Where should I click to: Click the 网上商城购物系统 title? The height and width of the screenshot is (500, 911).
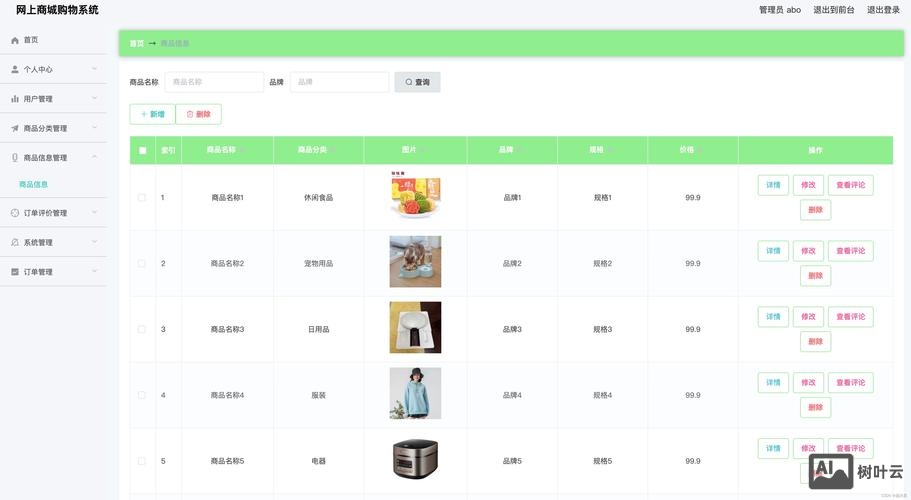pyautogui.click(x=57, y=10)
